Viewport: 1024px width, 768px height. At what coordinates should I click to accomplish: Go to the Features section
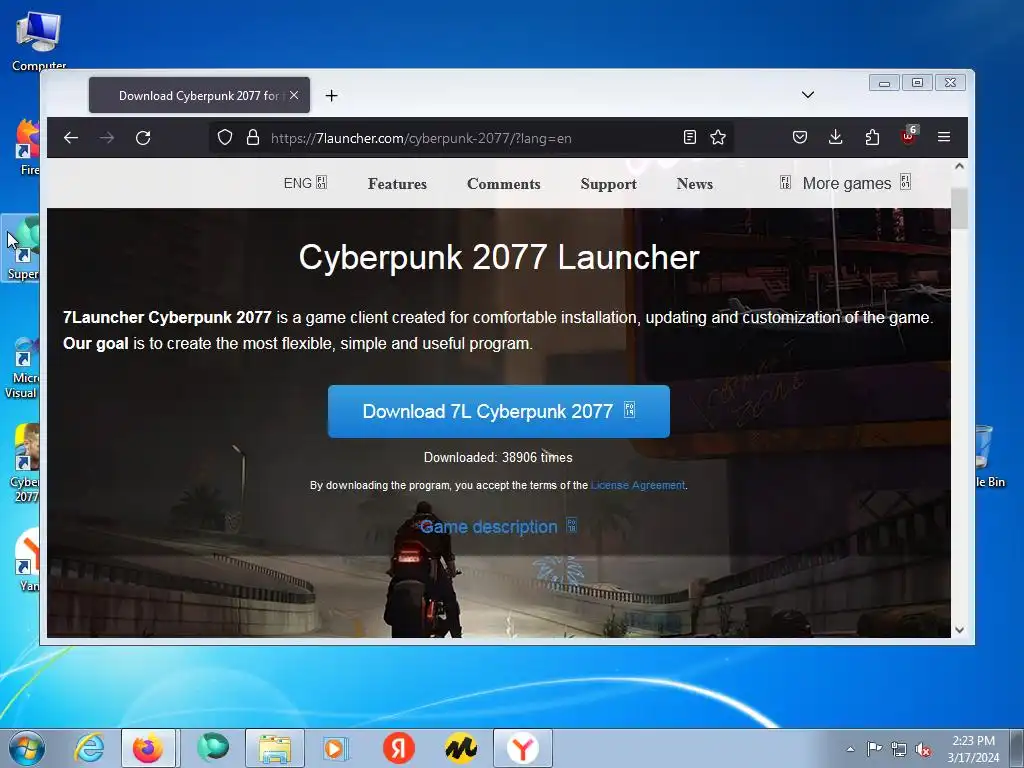(x=397, y=184)
